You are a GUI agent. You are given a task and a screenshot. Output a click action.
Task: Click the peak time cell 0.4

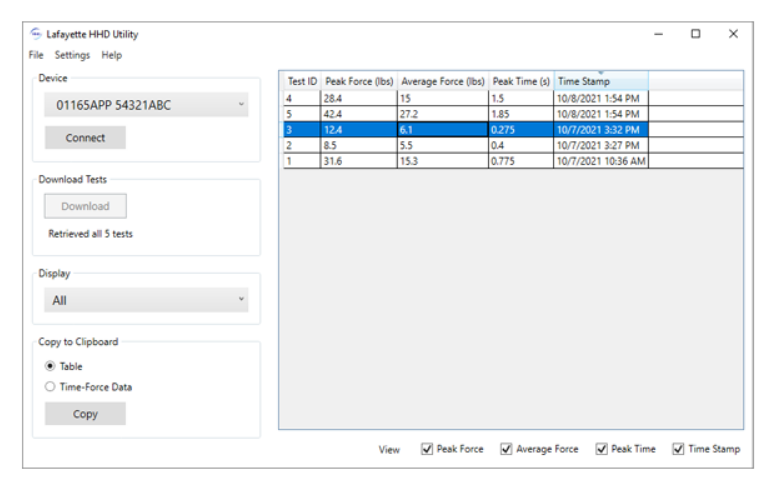tap(521, 146)
